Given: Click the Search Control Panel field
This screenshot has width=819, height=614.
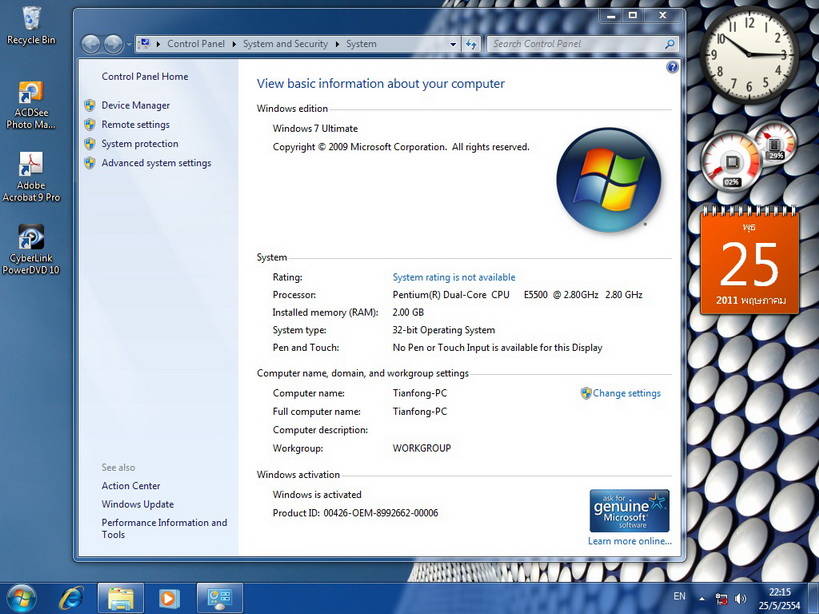Looking at the screenshot, I should (x=577, y=44).
